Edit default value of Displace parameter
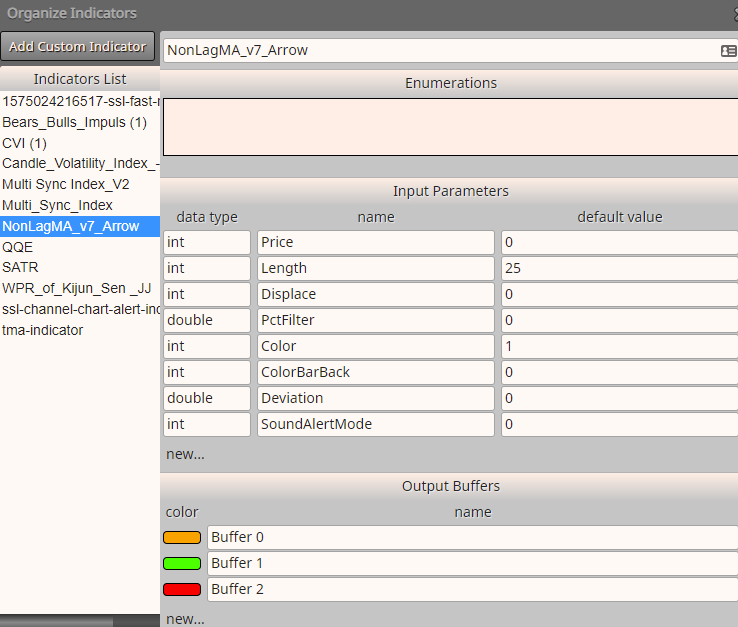 click(619, 294)
